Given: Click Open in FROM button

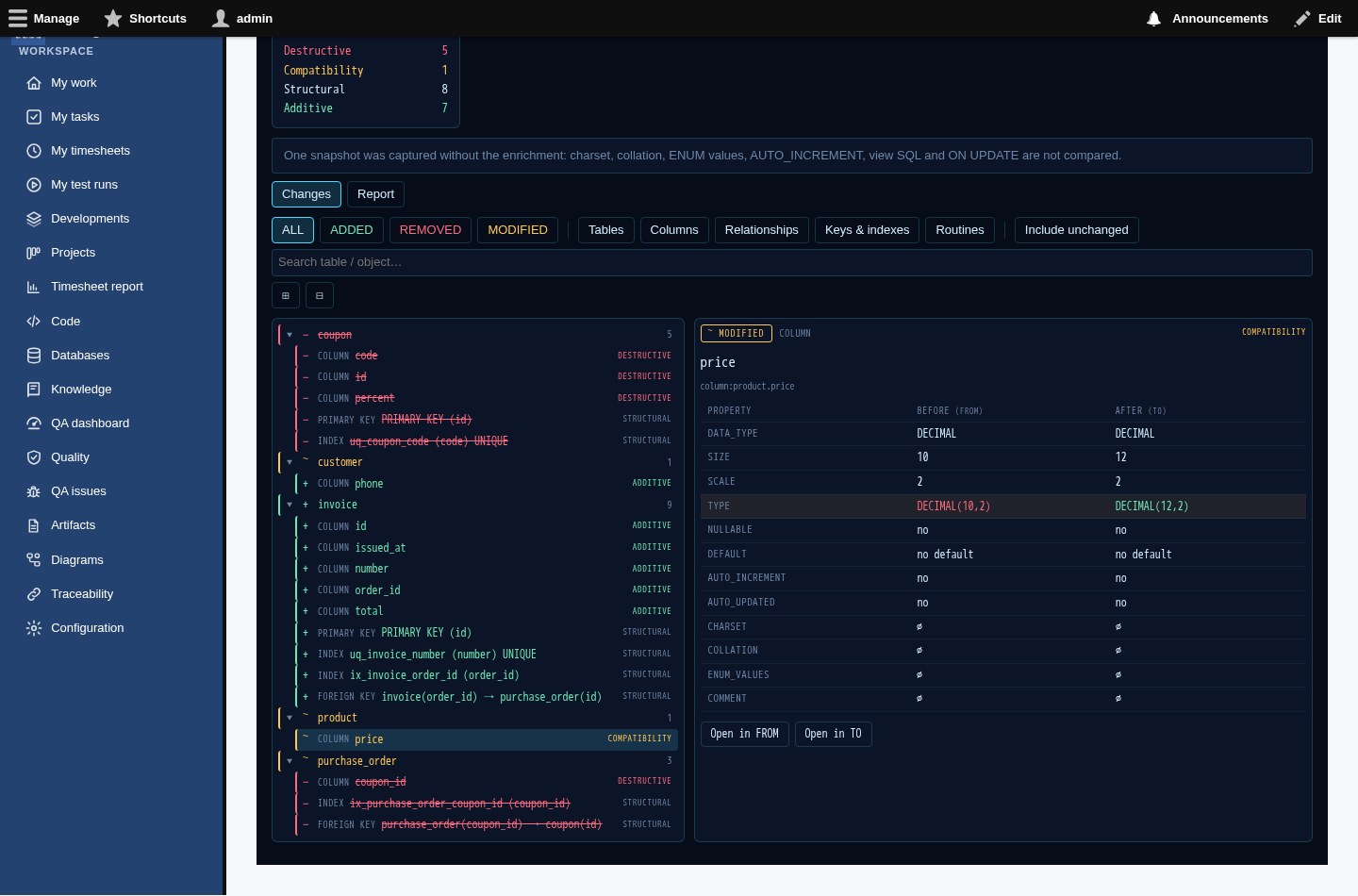Looking at the screenshot, I should [x=745, y=734].
